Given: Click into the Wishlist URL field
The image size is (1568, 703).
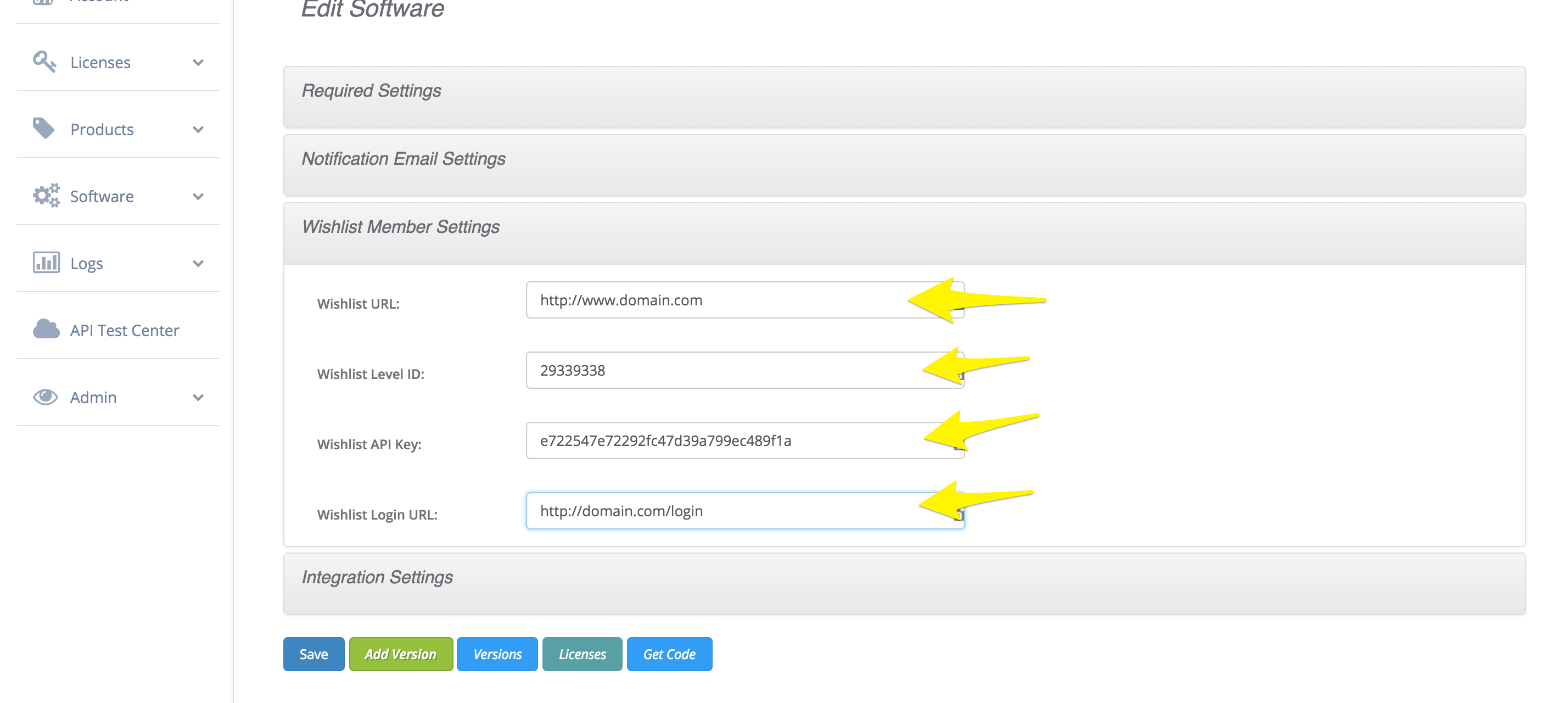Looking at the screenshot, I should (x=745, y=300).
